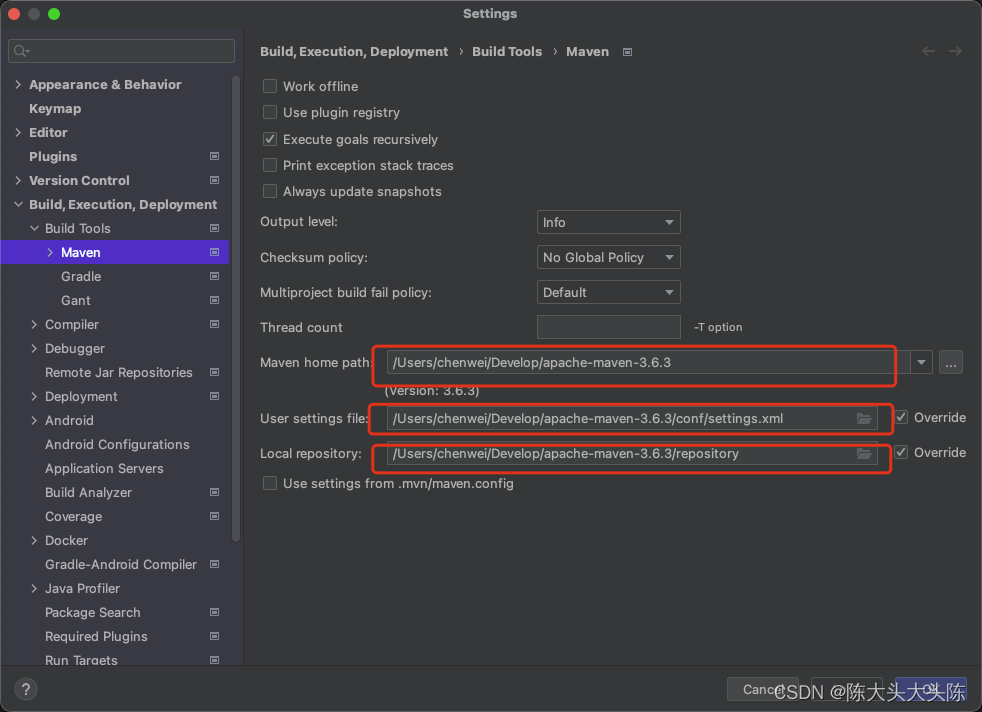
Task: Click the Local repository path field
Action: click(x=631, y=453)
